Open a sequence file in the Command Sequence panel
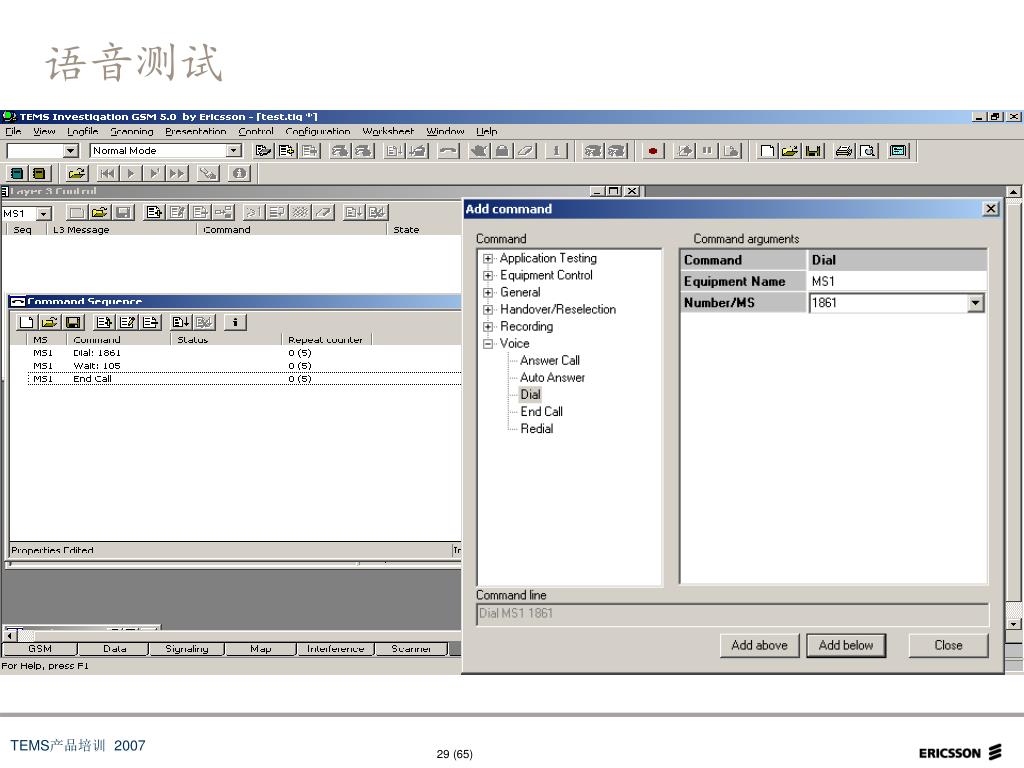The image size is (1024, 768). click(x=50, y=322)
